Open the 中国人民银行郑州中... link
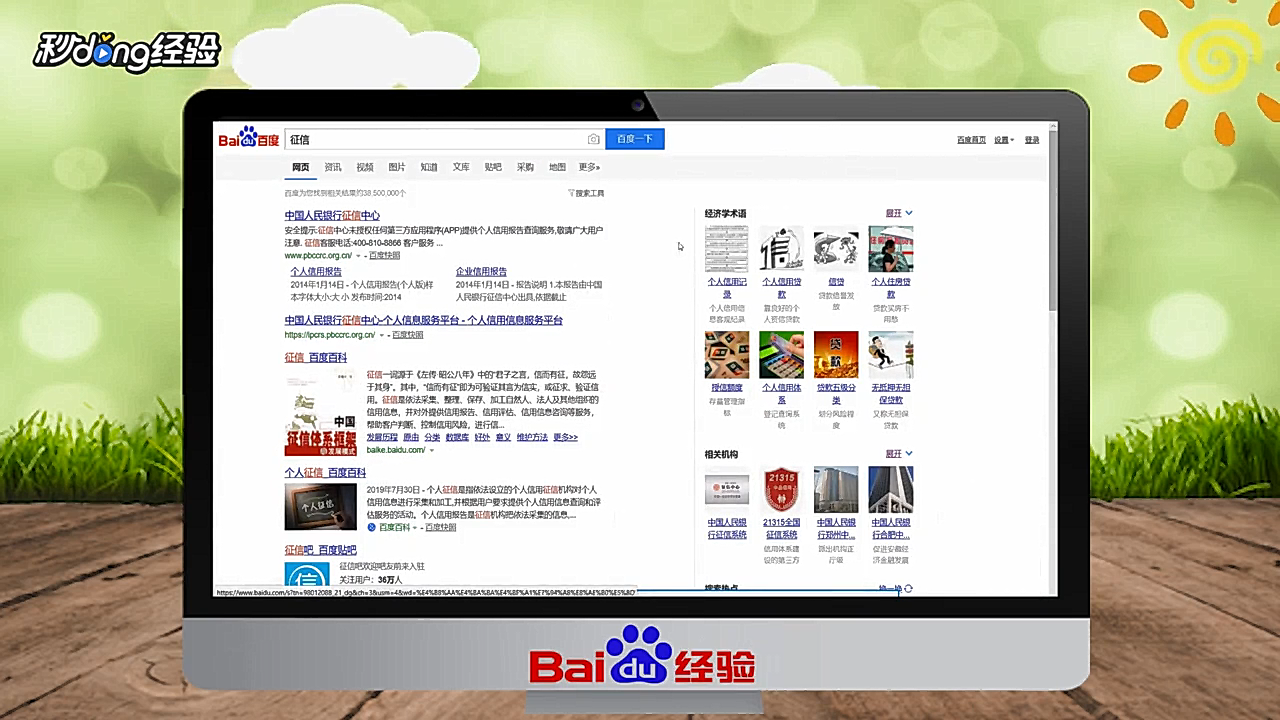Image resolution: width=1280 pixels, height=720 pixels. (836, 528)
